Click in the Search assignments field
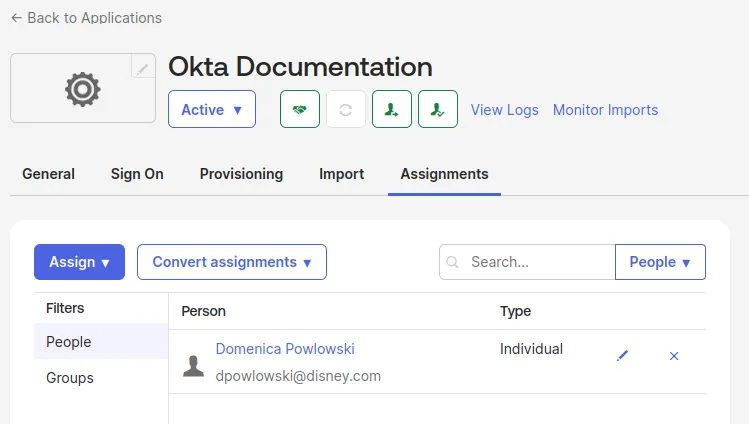This screenshot has width=749, height=424. point(527,262)
